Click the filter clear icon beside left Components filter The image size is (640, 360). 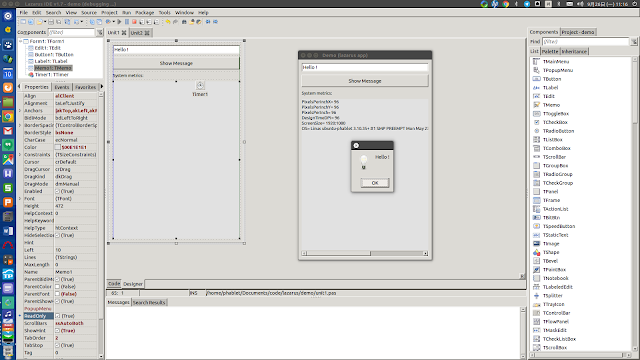tap(100, 32)
